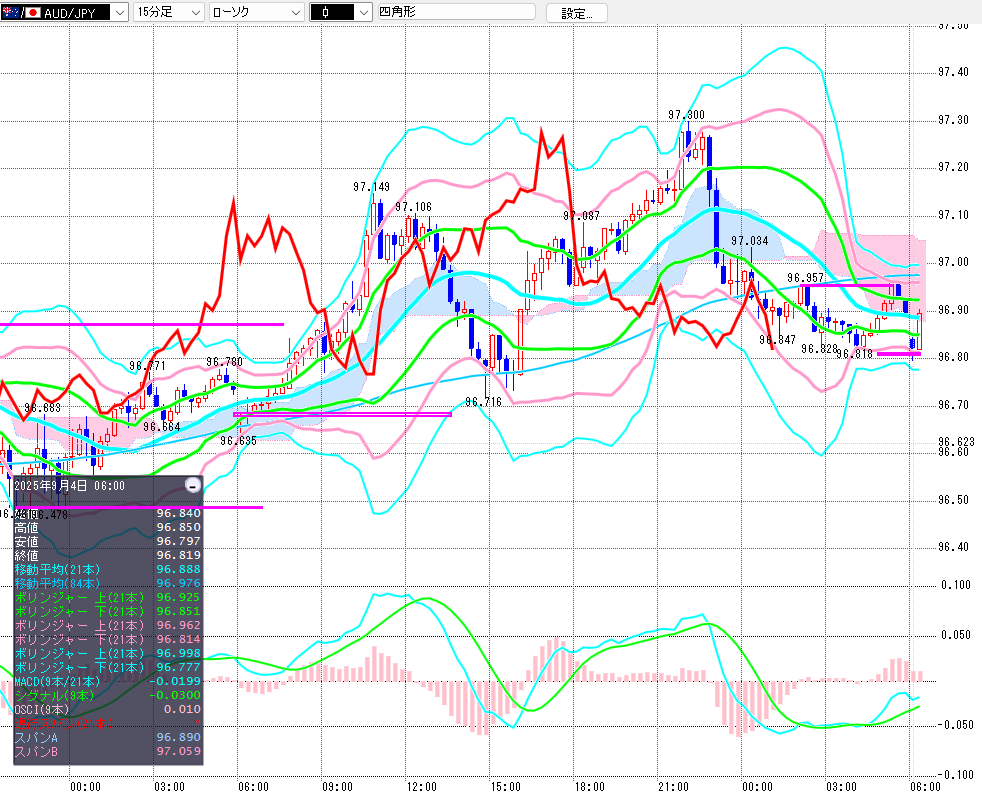This screenshot has height=796, width=982.
Task: Click the Bollinger lower value 96.814
Action: 178,639
